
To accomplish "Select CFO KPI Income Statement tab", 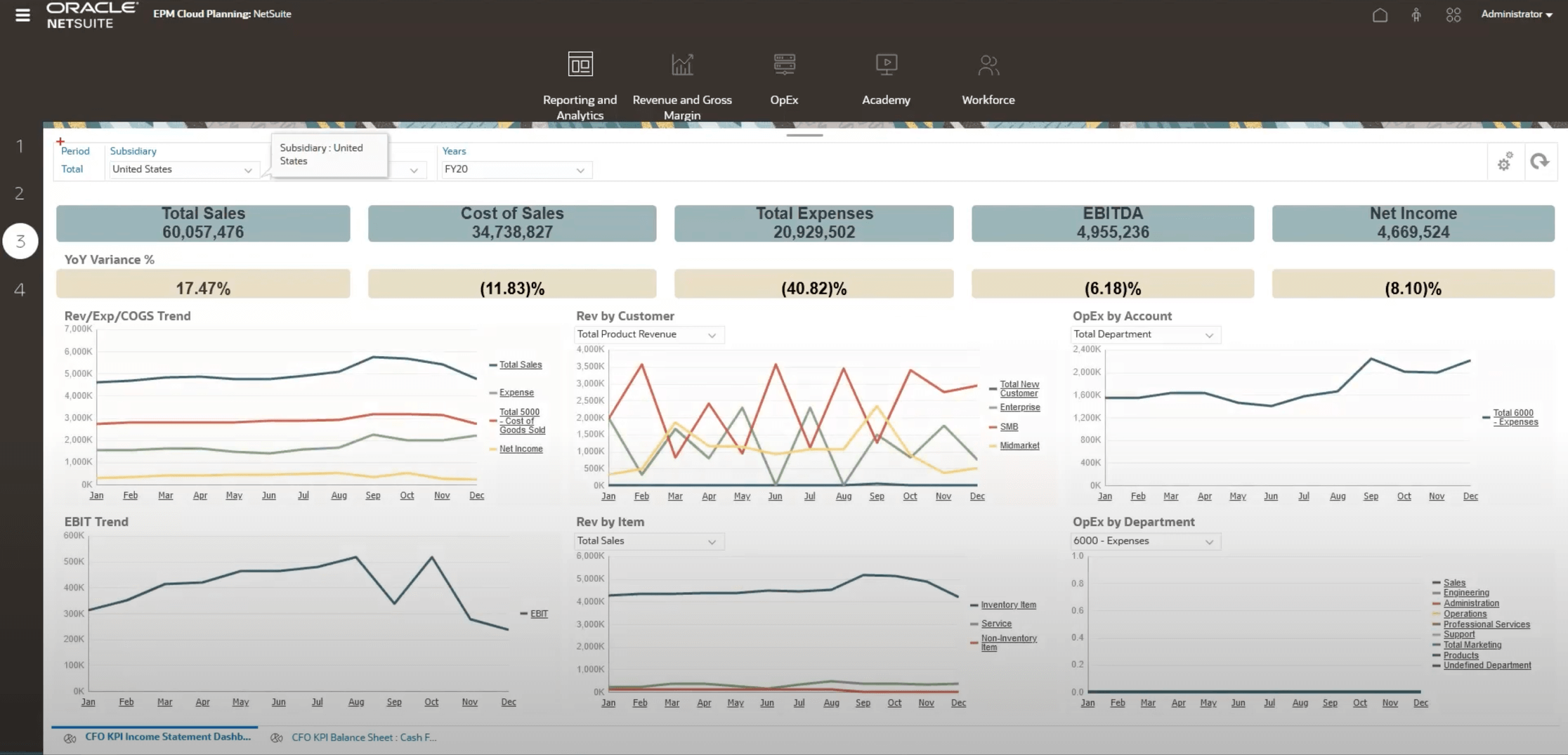I will (167, 737).
